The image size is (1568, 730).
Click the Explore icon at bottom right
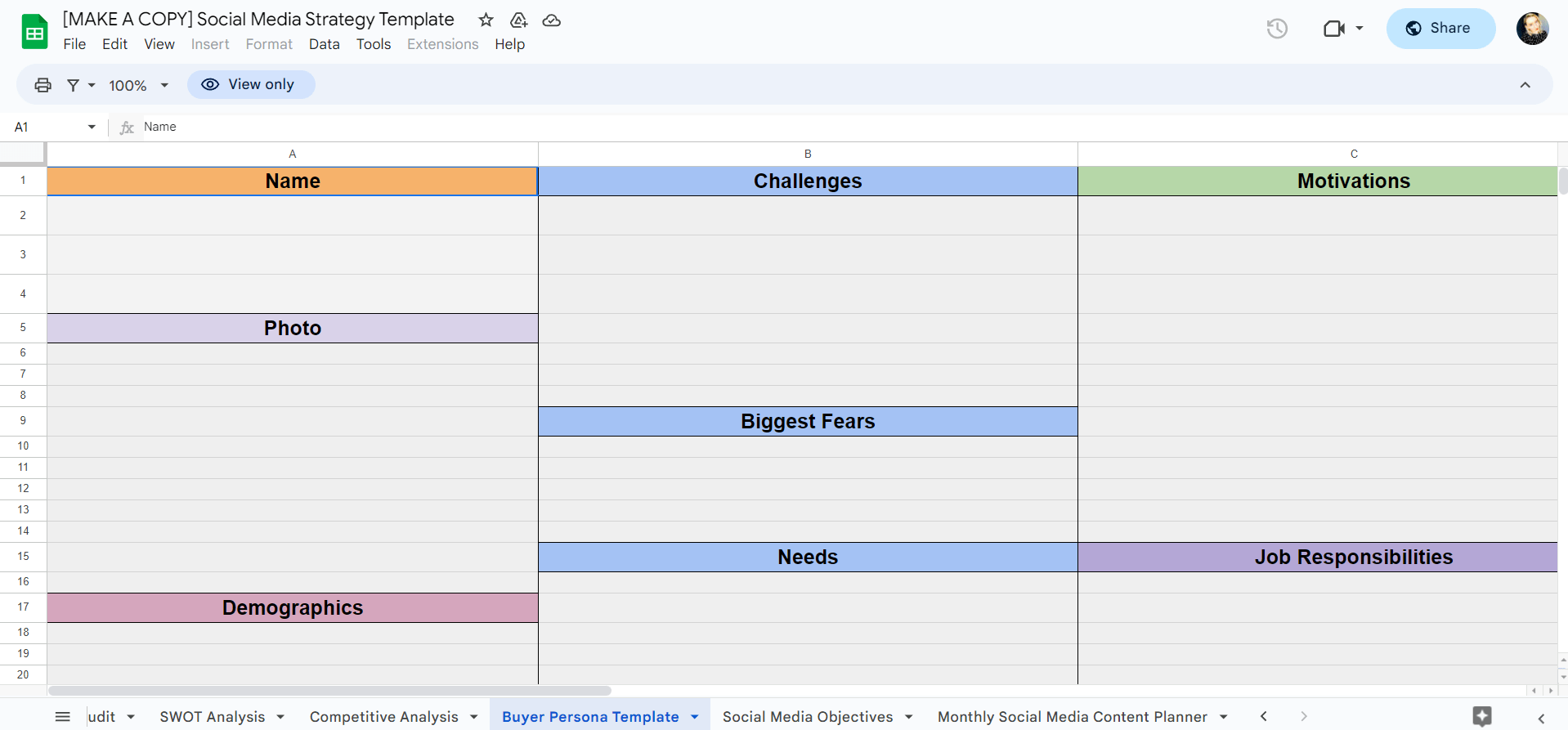(x=1481, y=716)
